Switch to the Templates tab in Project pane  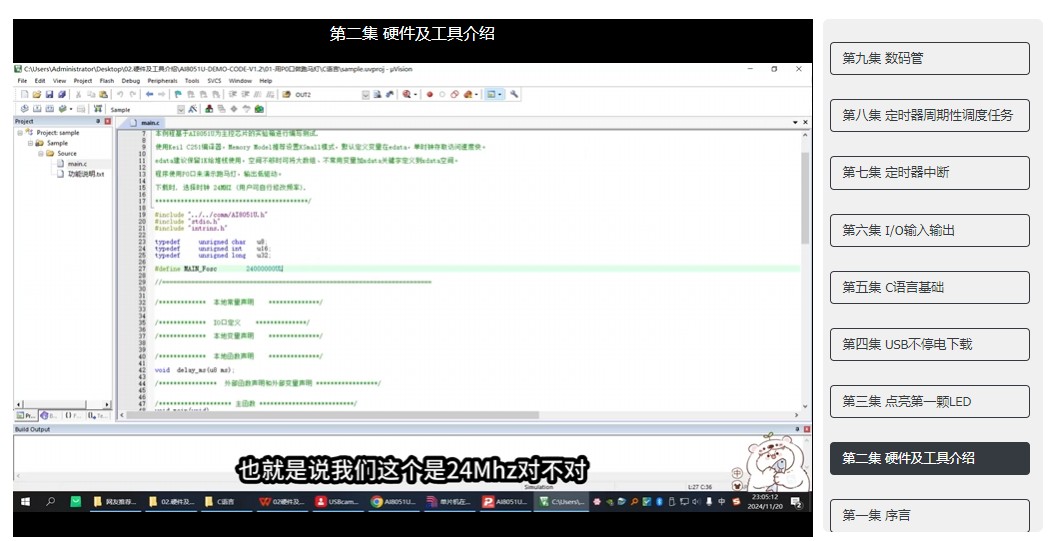click(97, 415)
